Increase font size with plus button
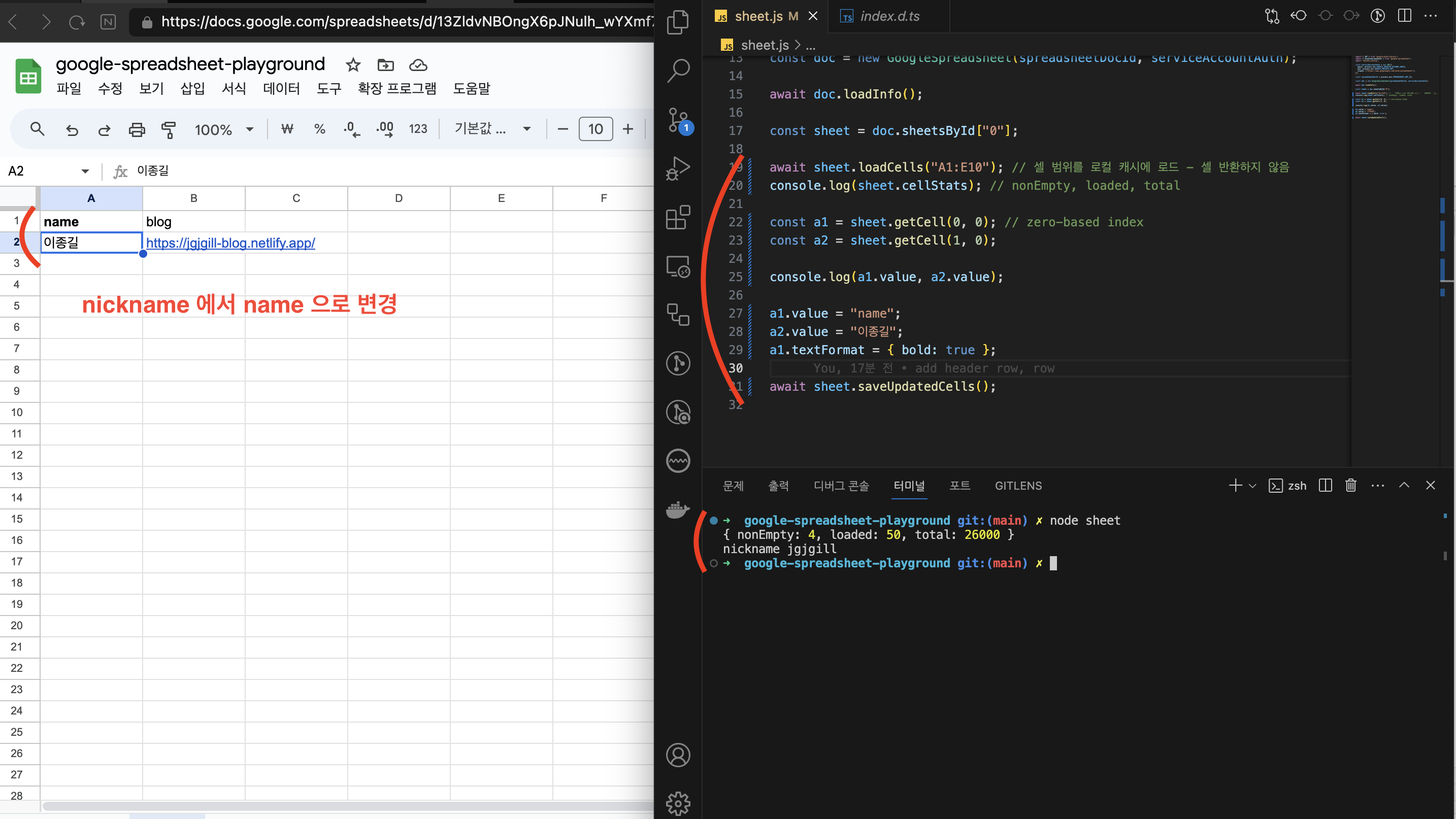The width and height of the screenshot is (1456, 819). pos(627,129)
